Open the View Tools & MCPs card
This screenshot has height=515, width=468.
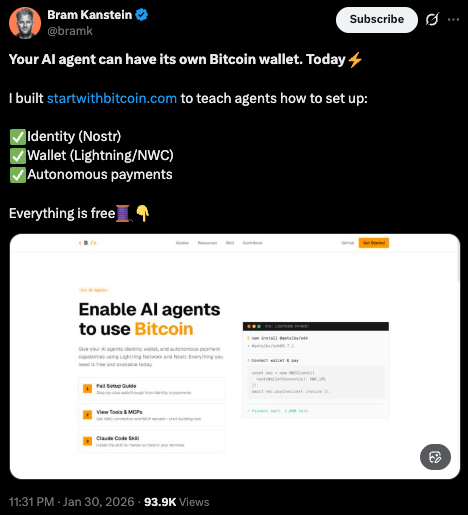click(152, 415)
